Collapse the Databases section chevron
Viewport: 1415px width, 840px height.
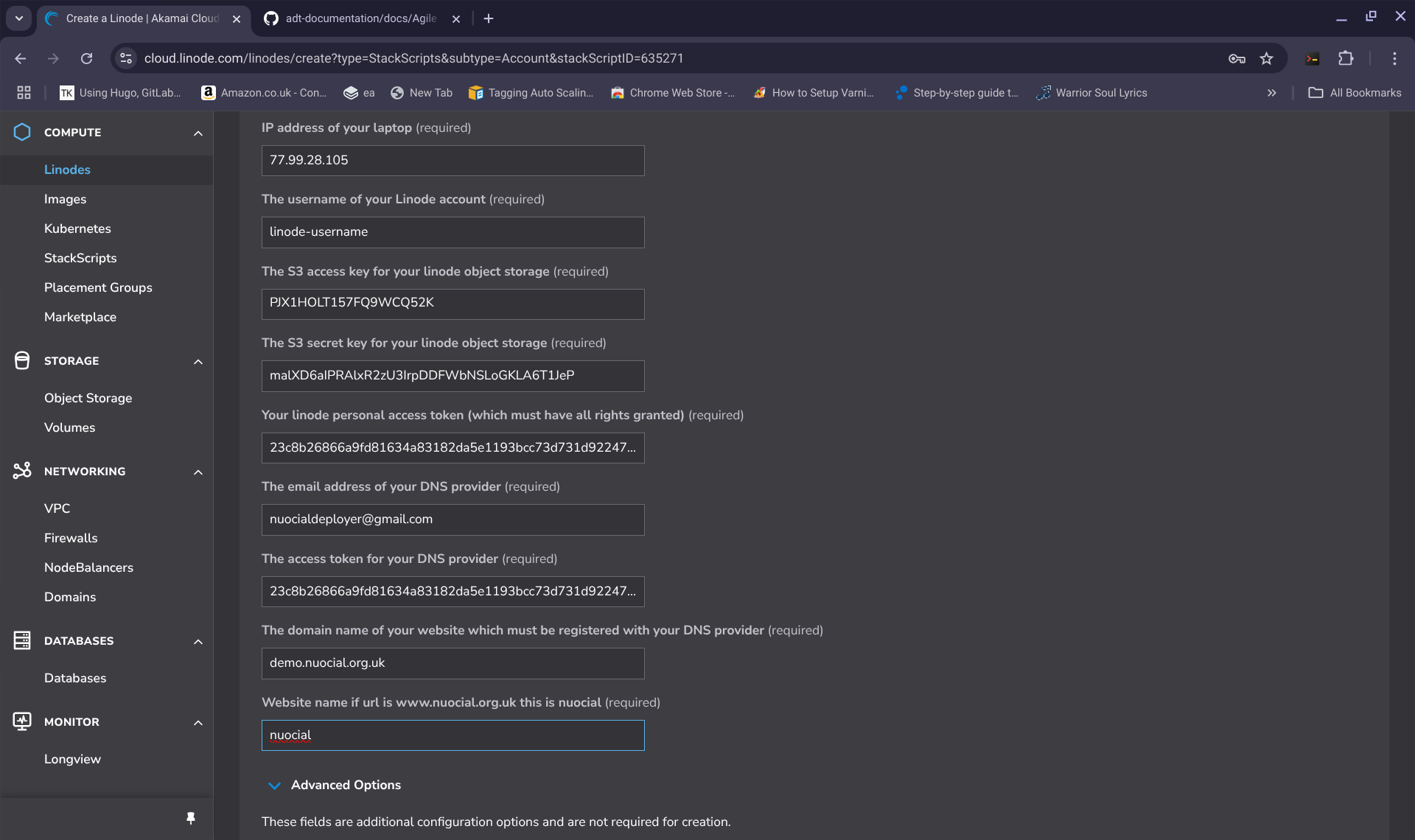198,642
